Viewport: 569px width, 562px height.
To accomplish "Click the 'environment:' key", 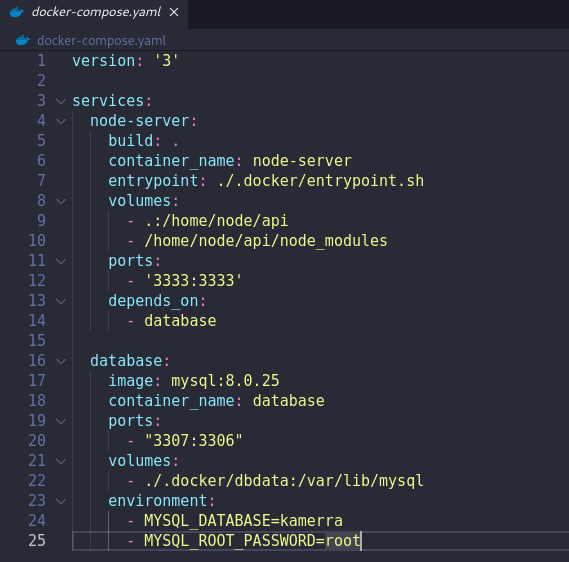I will [162, 501].
